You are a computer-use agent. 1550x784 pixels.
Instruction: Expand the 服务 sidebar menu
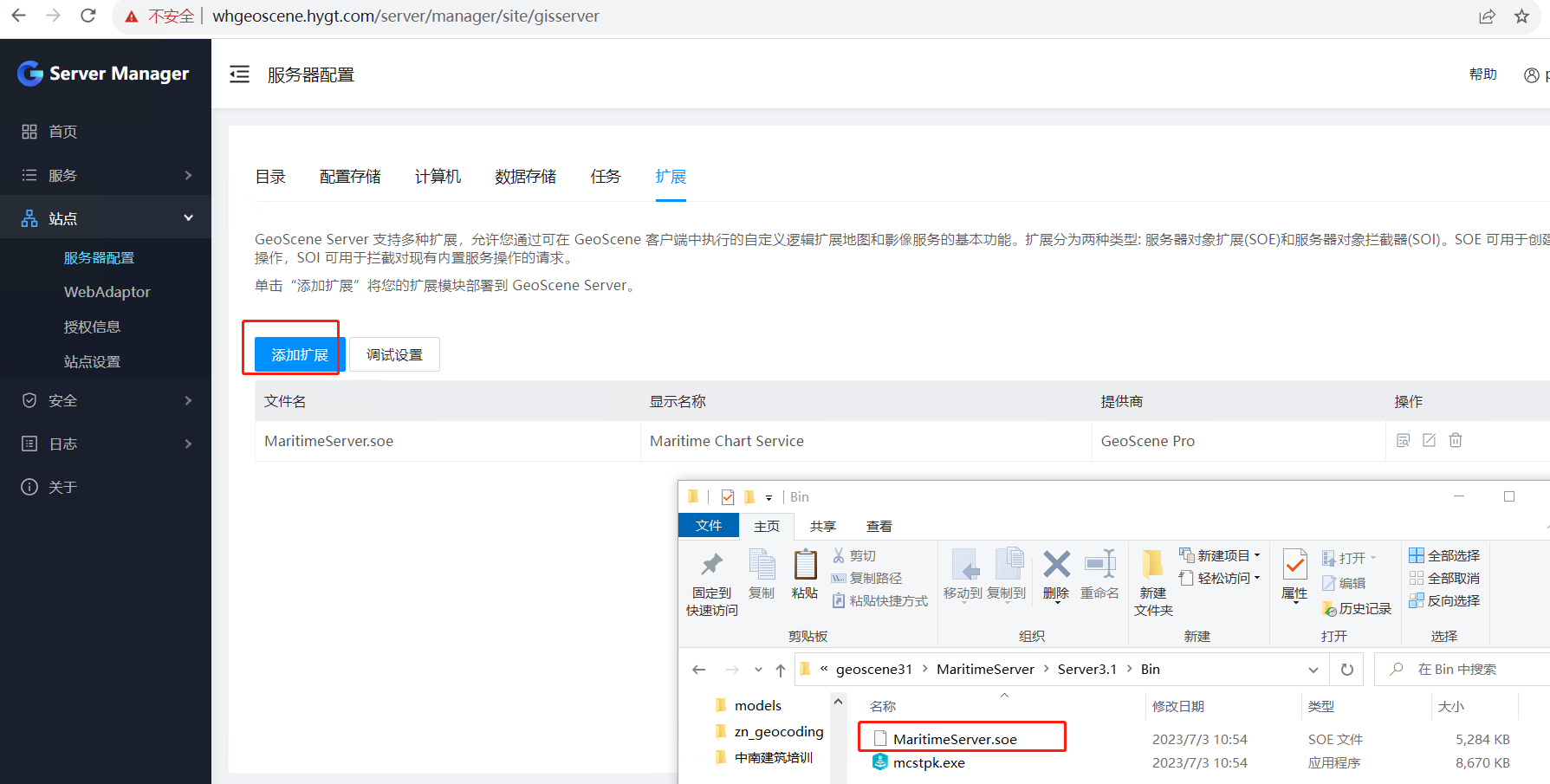(x=106, y=175)
